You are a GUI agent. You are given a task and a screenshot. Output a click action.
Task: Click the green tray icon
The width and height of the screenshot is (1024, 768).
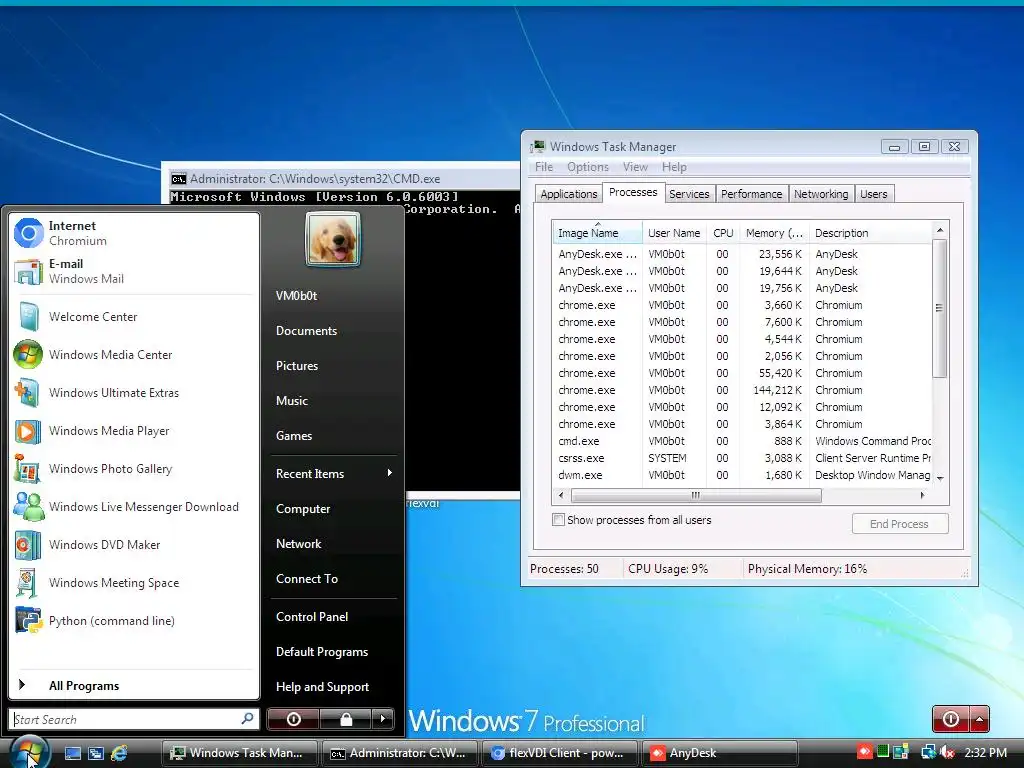pos(883,752)
